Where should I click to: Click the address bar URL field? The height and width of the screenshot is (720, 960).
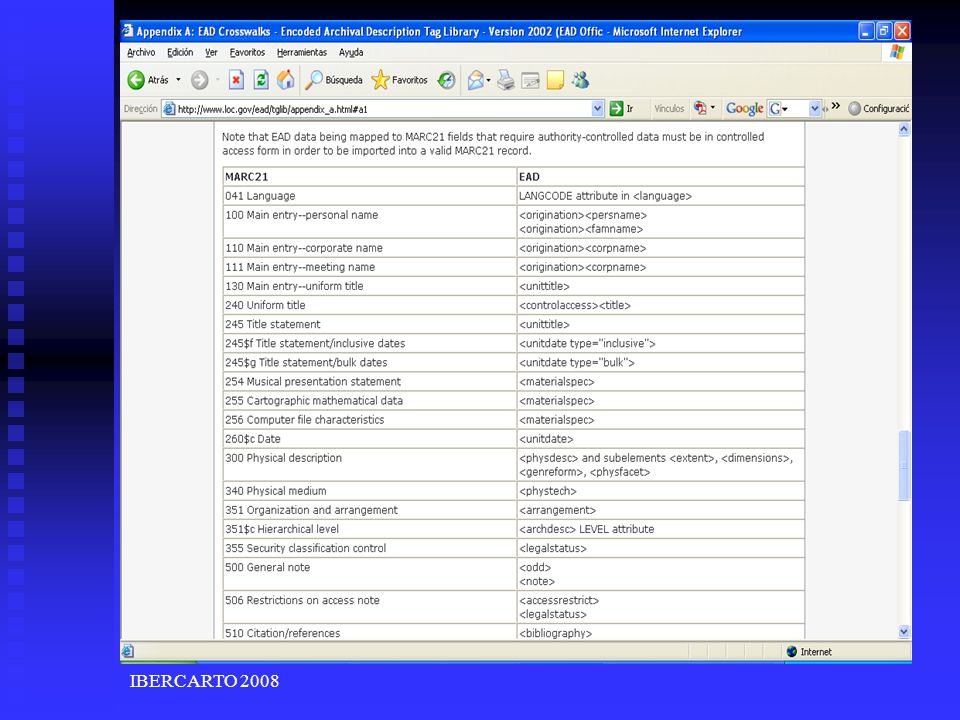[383, 109]
